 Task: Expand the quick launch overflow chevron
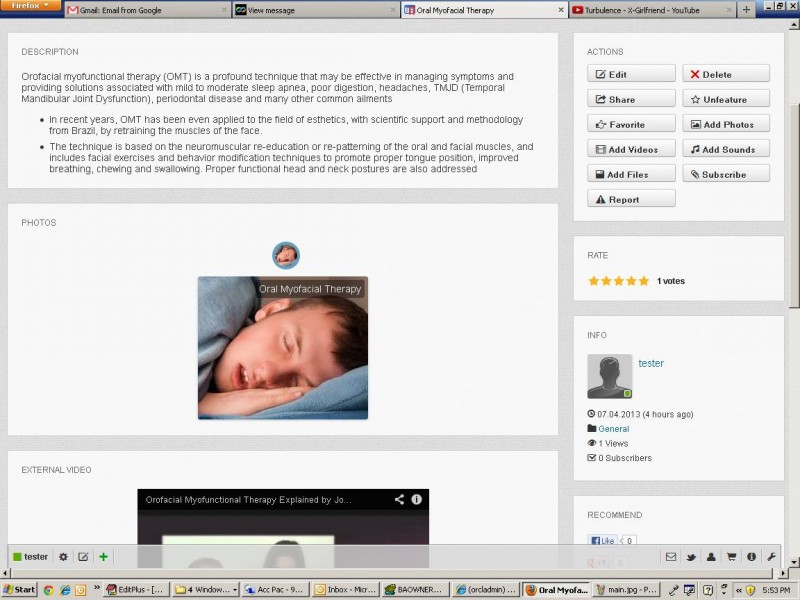(x=96, y=588)
